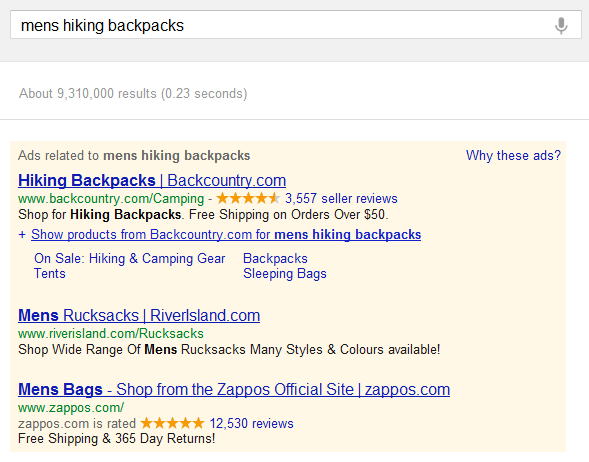Open the Mens Bags Zappos Official Site ad

234,390
